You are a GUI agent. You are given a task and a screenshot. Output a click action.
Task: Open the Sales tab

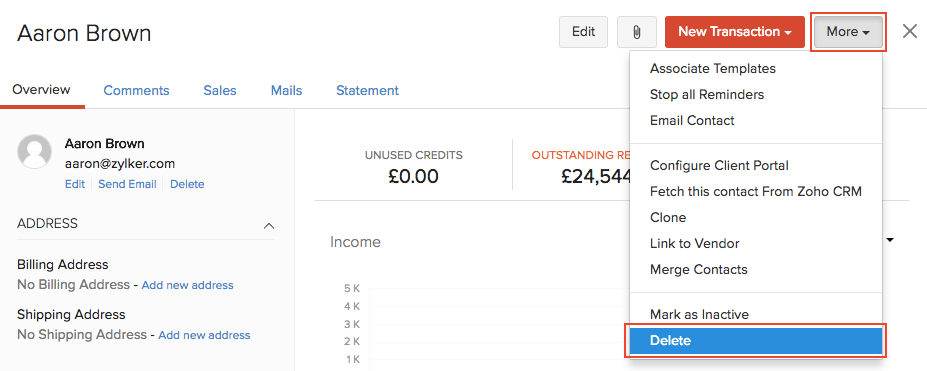point(220,90)
